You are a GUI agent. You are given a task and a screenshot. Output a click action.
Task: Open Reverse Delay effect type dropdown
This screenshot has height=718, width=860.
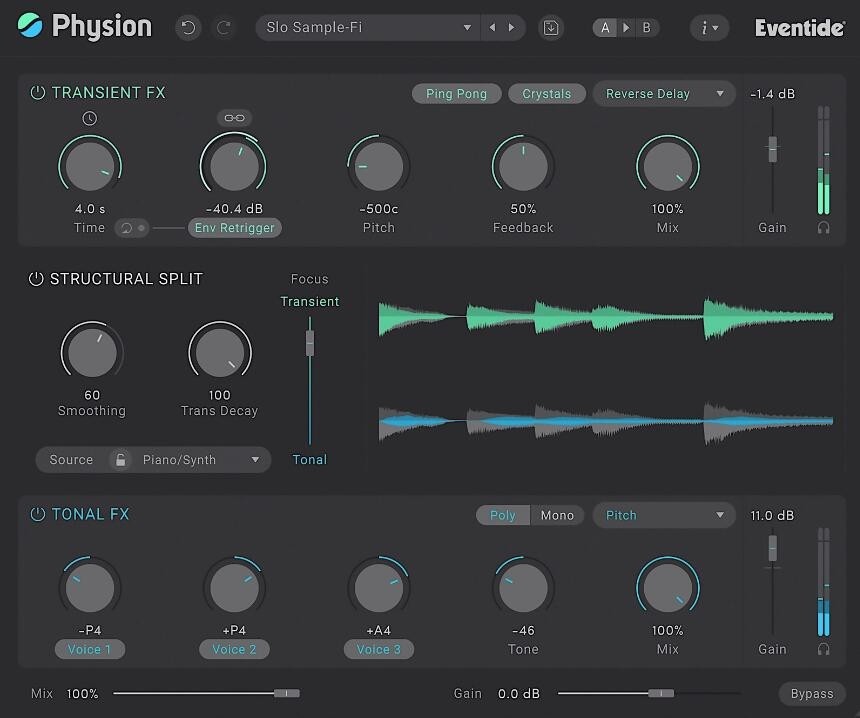click(664, 94)
